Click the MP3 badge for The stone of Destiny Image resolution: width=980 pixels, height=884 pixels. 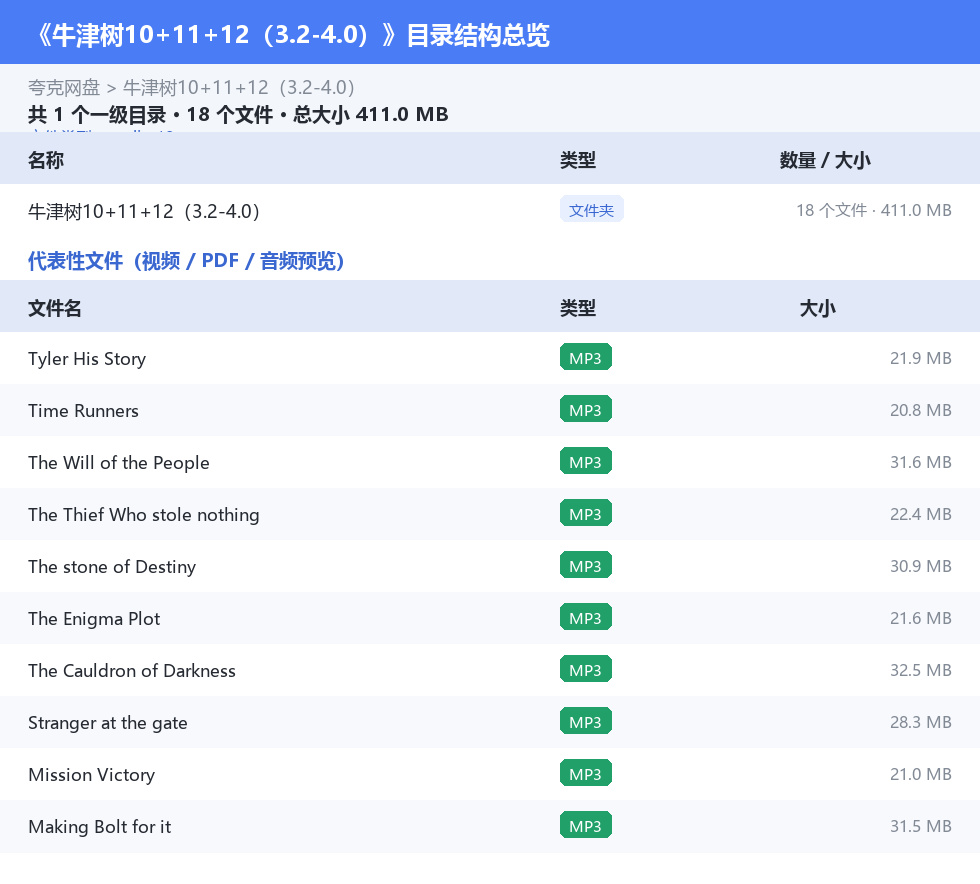[x=586, y=565]
